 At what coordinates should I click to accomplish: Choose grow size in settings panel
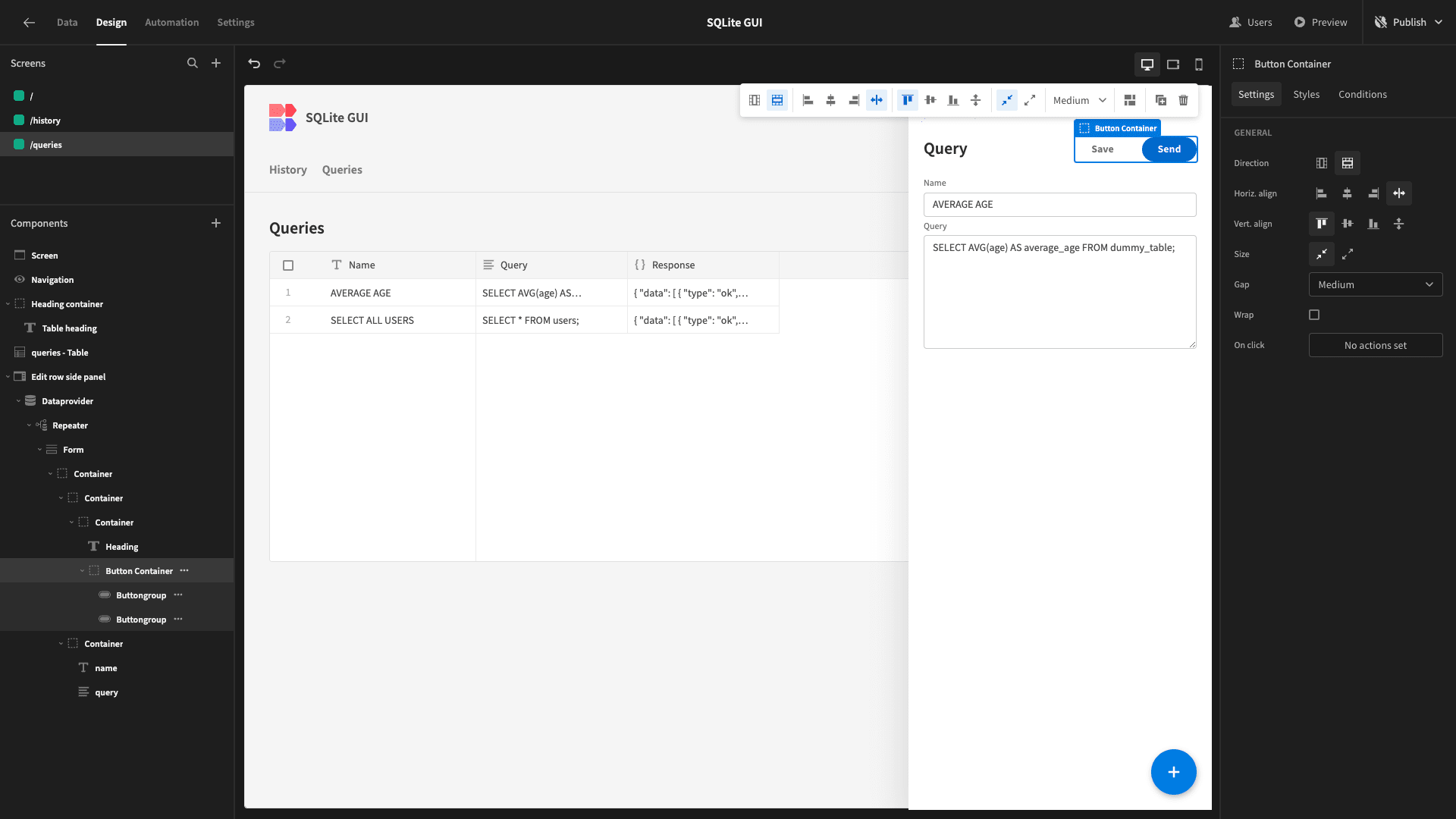pos(1348,254)
